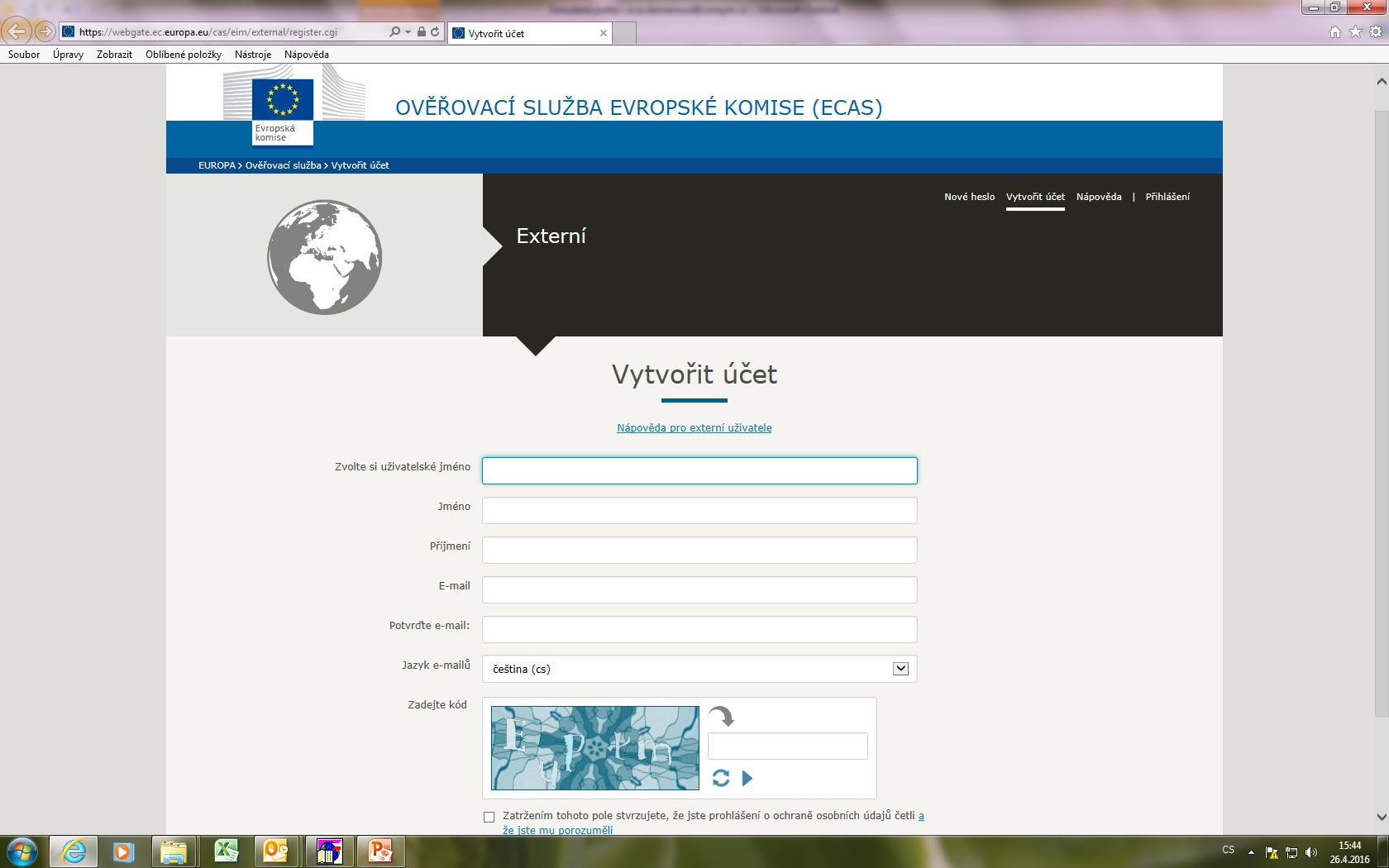Viewport: 1389px width, 868px height.
Task: Open Windows Media Player from taskbar
Action: pyautogui.click(x=123, y=851)
